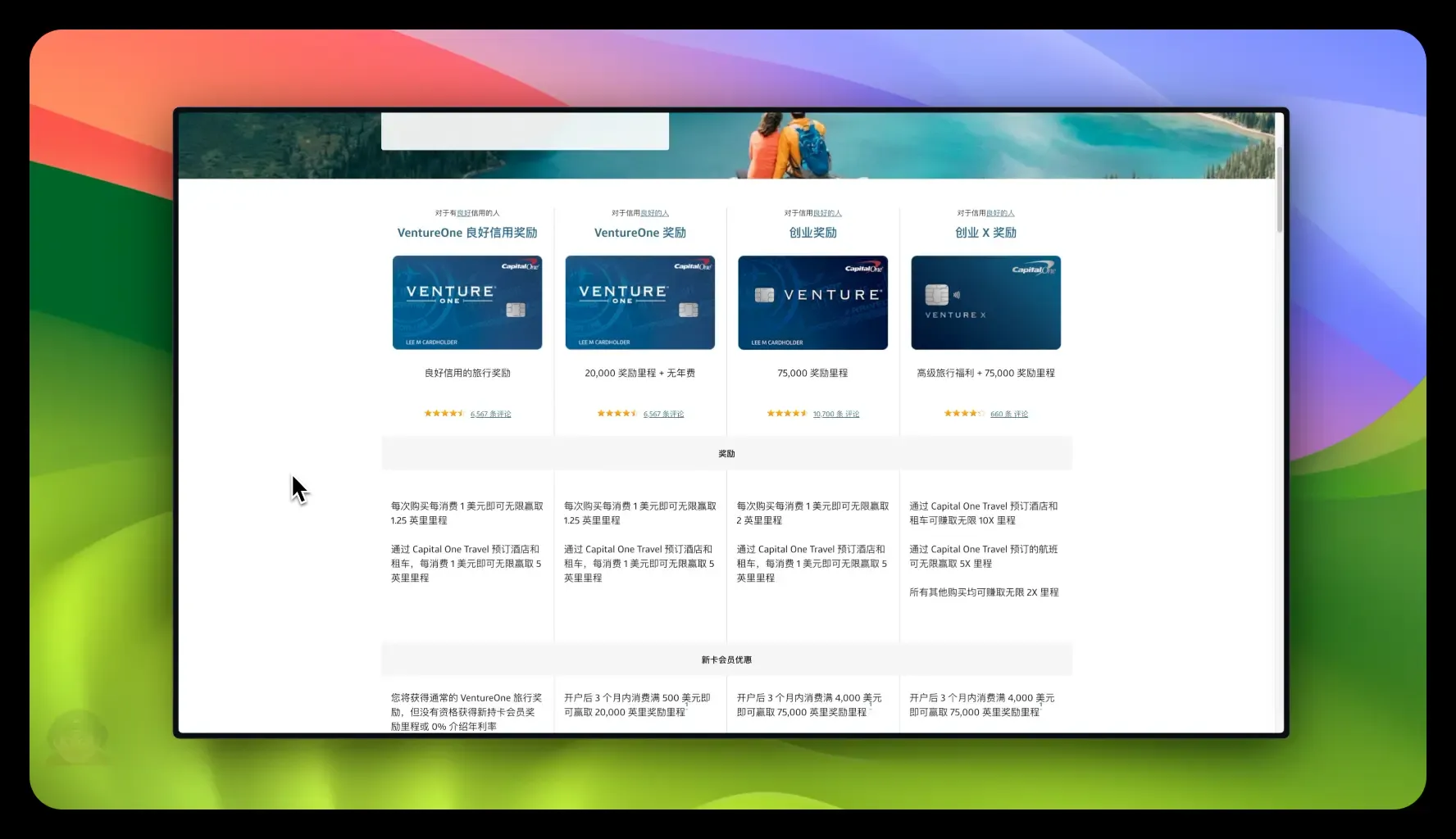Click the Venture card image under 创业奖励
Screen dimensions: 1456x839
tap(813, 302)
